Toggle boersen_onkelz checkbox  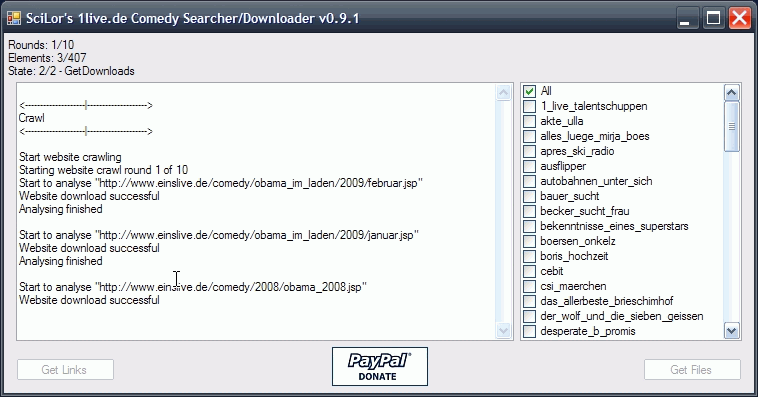[x=530, y=241]
